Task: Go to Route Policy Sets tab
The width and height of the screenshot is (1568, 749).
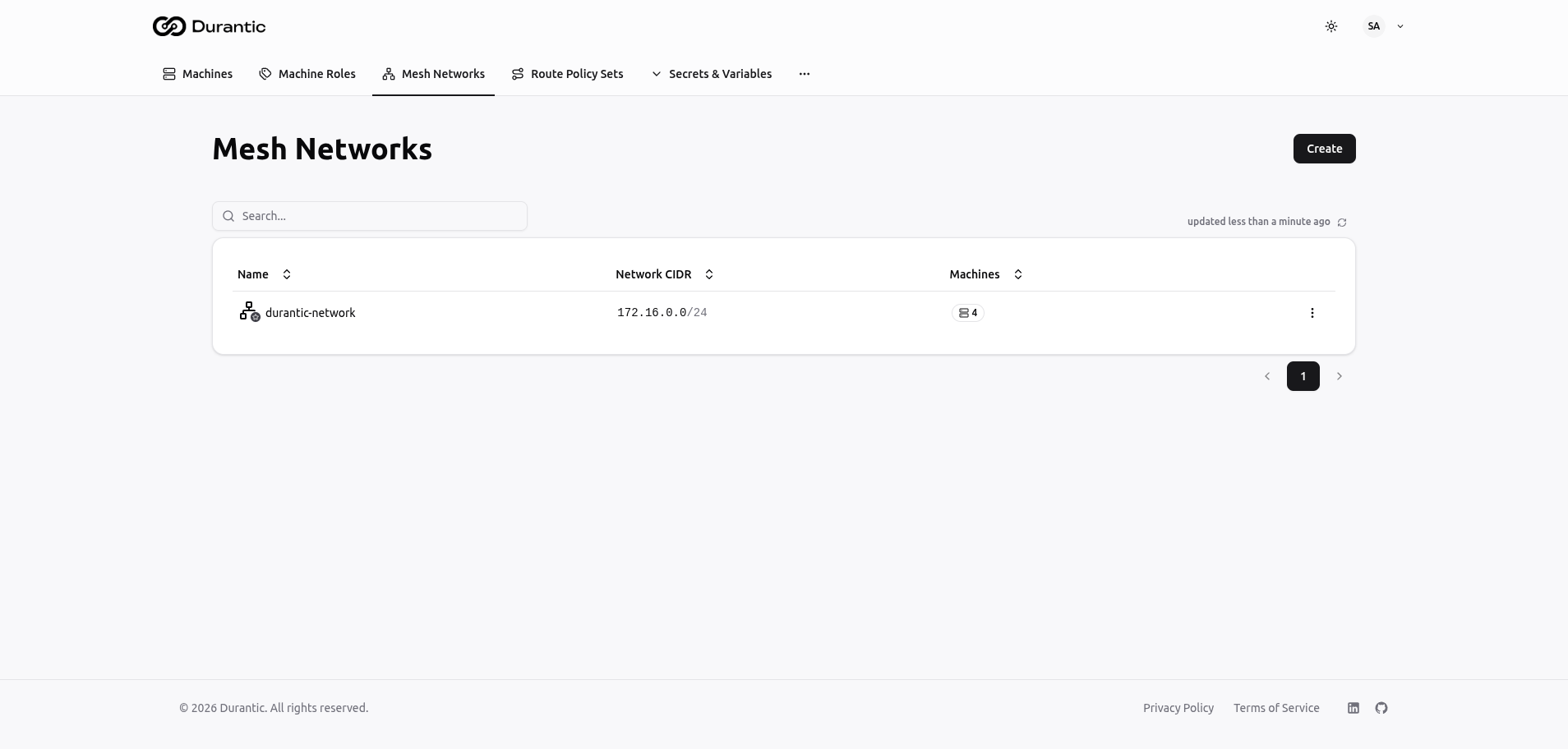Action: tap(567, 74)
